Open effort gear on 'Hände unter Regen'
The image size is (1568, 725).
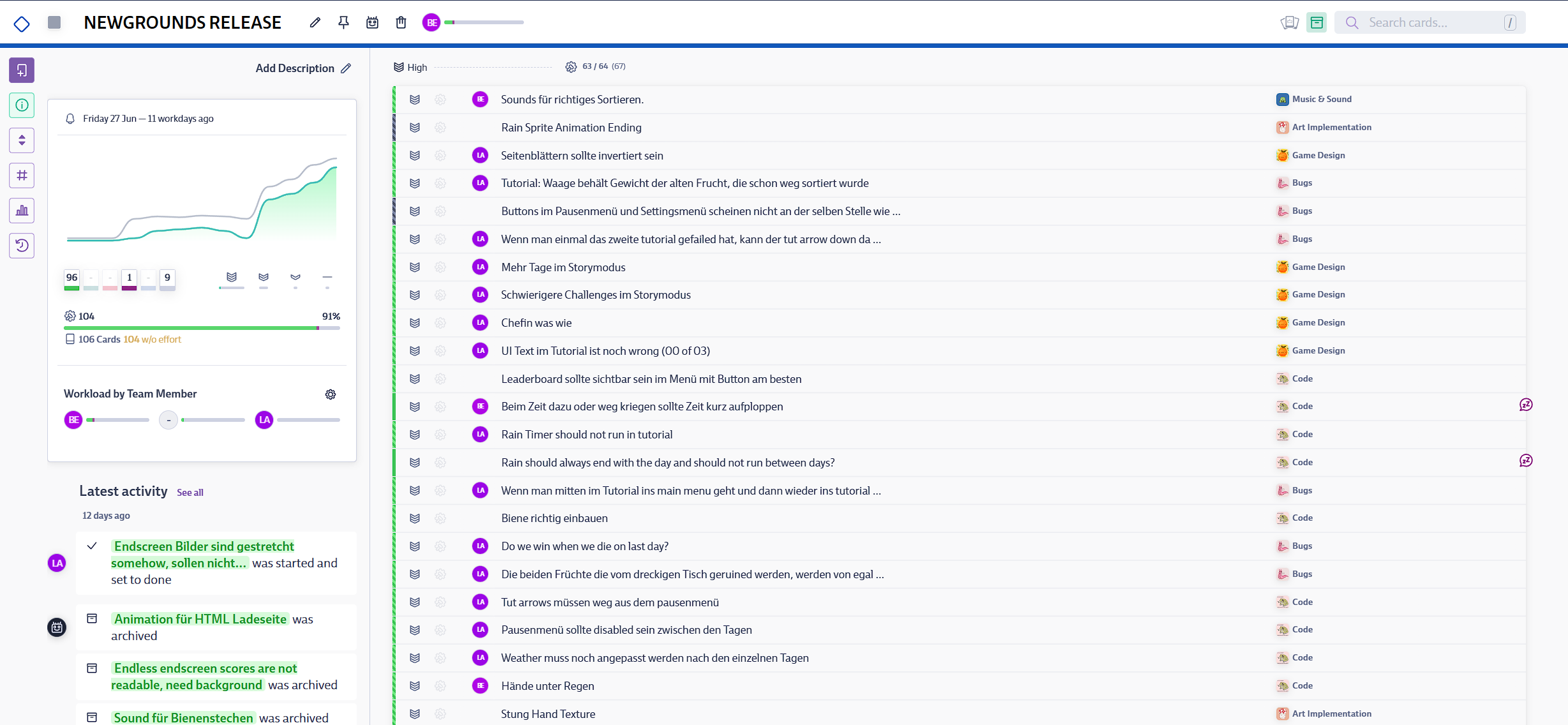coord(440,686)
